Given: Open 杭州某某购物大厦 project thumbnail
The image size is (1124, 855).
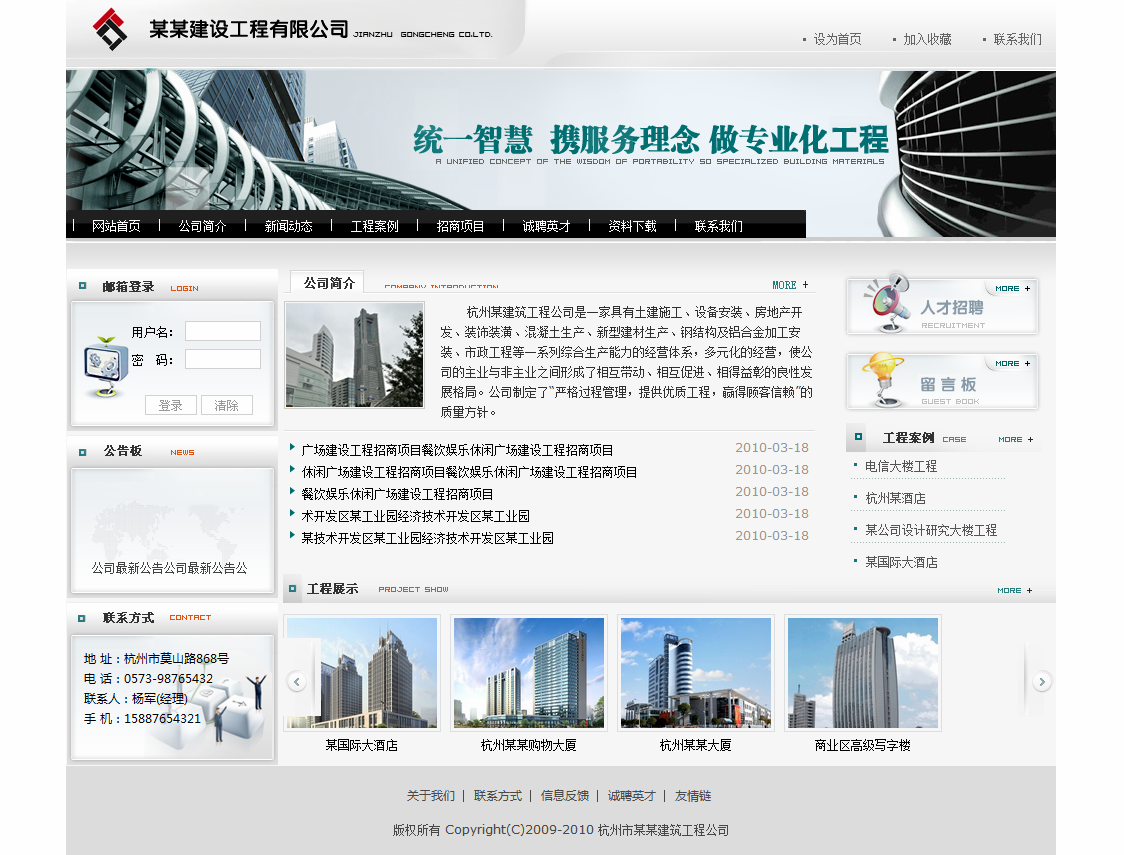Looking at the screenshot, I should pos(529,673).
